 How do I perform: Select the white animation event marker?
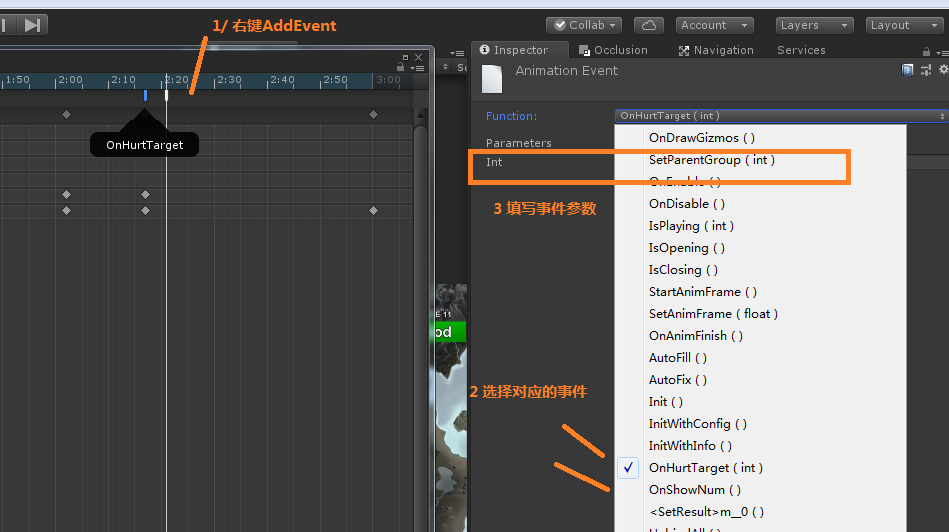166,95
